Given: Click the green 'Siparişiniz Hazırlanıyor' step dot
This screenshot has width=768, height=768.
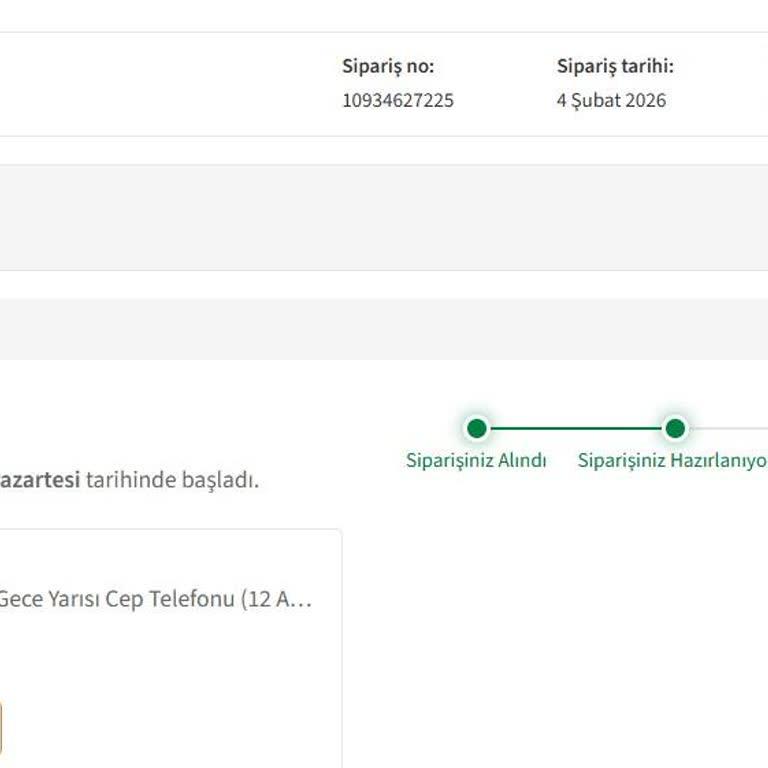Looking at the screenshot, I should point(675,428).
